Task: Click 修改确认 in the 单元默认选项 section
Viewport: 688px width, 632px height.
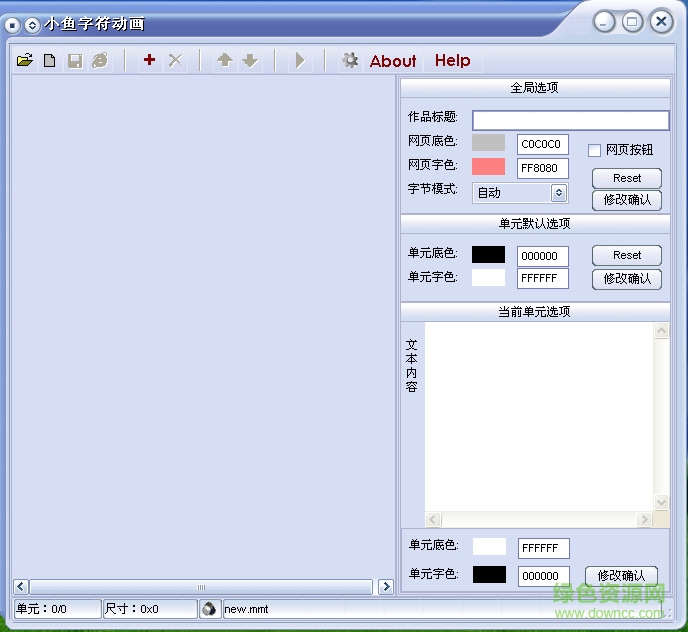Action: click(x=627, y=279)
